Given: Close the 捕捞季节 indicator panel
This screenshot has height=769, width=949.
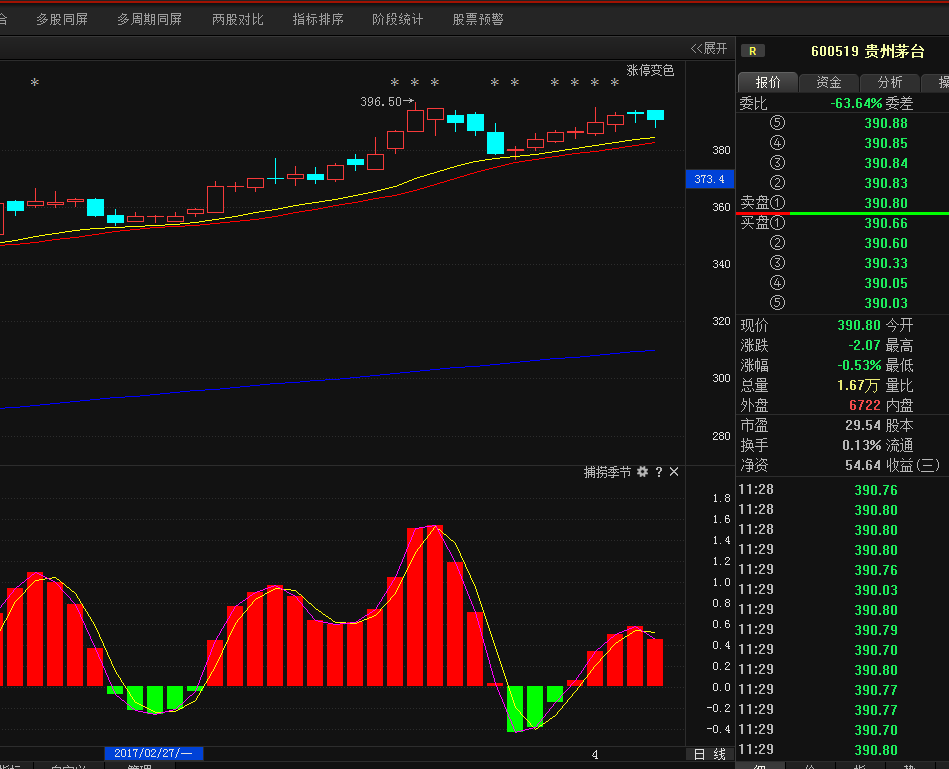Looking at the screenshot, I should coord(674,472).
